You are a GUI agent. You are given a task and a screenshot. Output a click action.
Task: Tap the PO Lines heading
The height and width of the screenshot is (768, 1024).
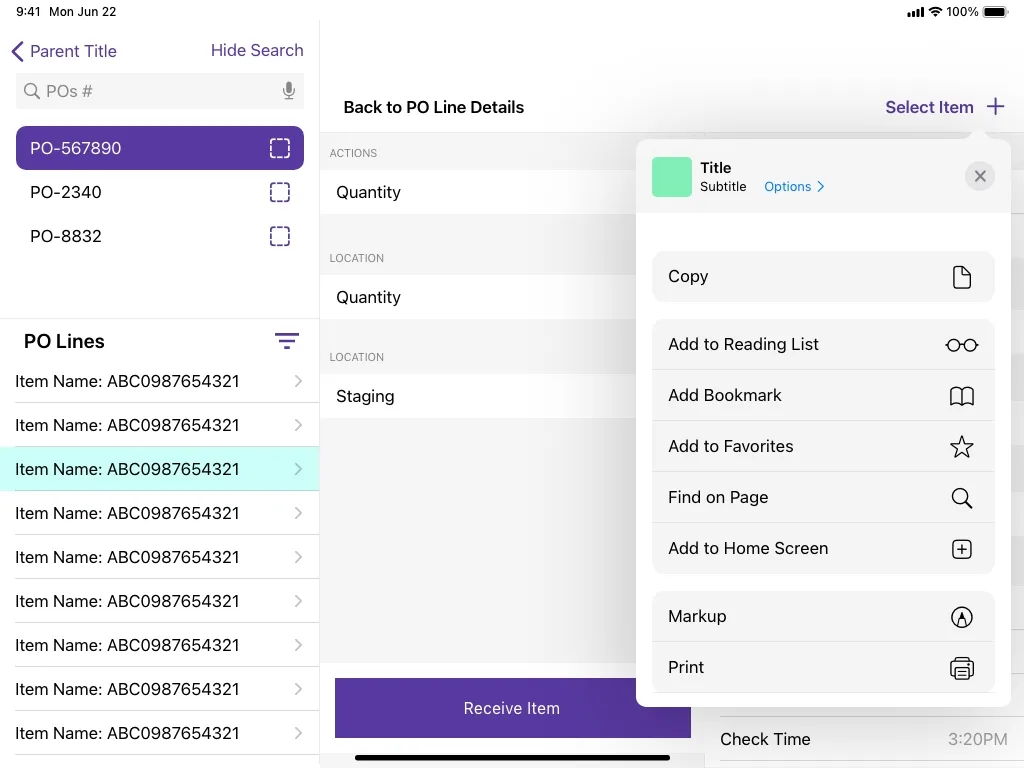64,341
